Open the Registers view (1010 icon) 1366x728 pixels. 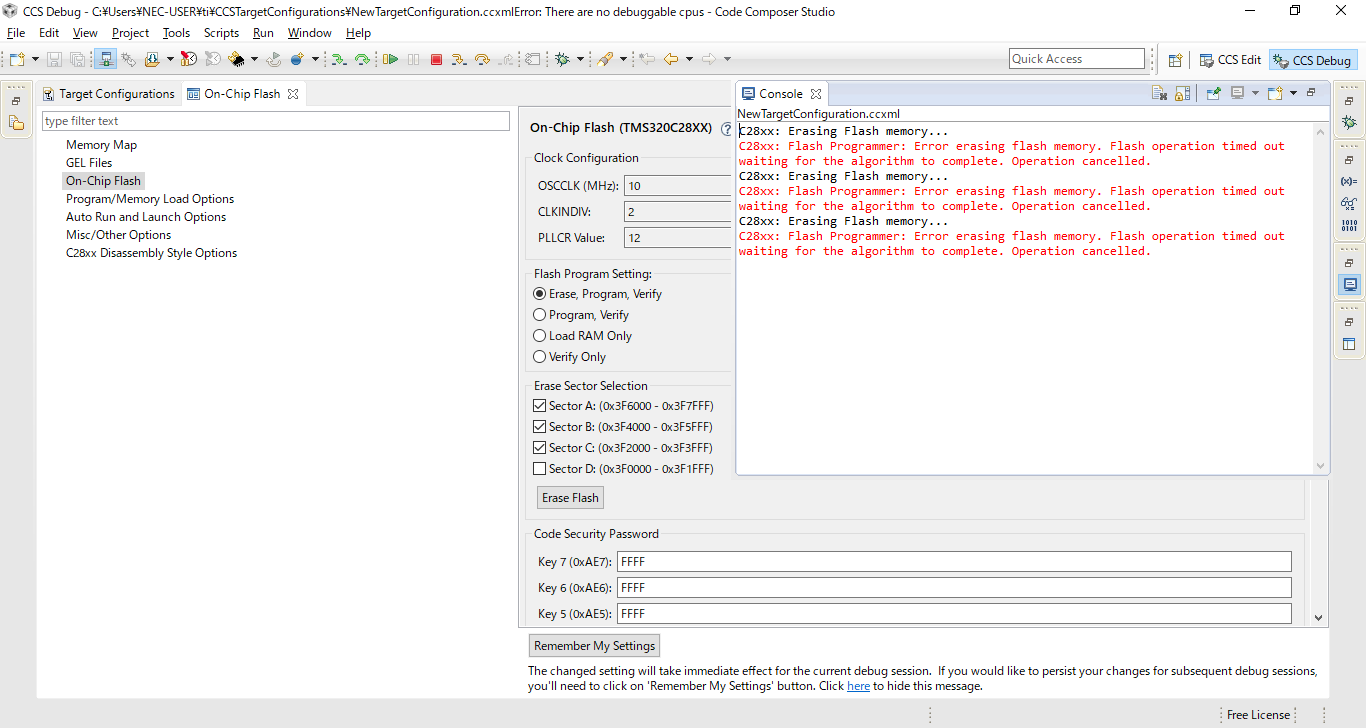pyautogui.click(x=1349, y=225)
